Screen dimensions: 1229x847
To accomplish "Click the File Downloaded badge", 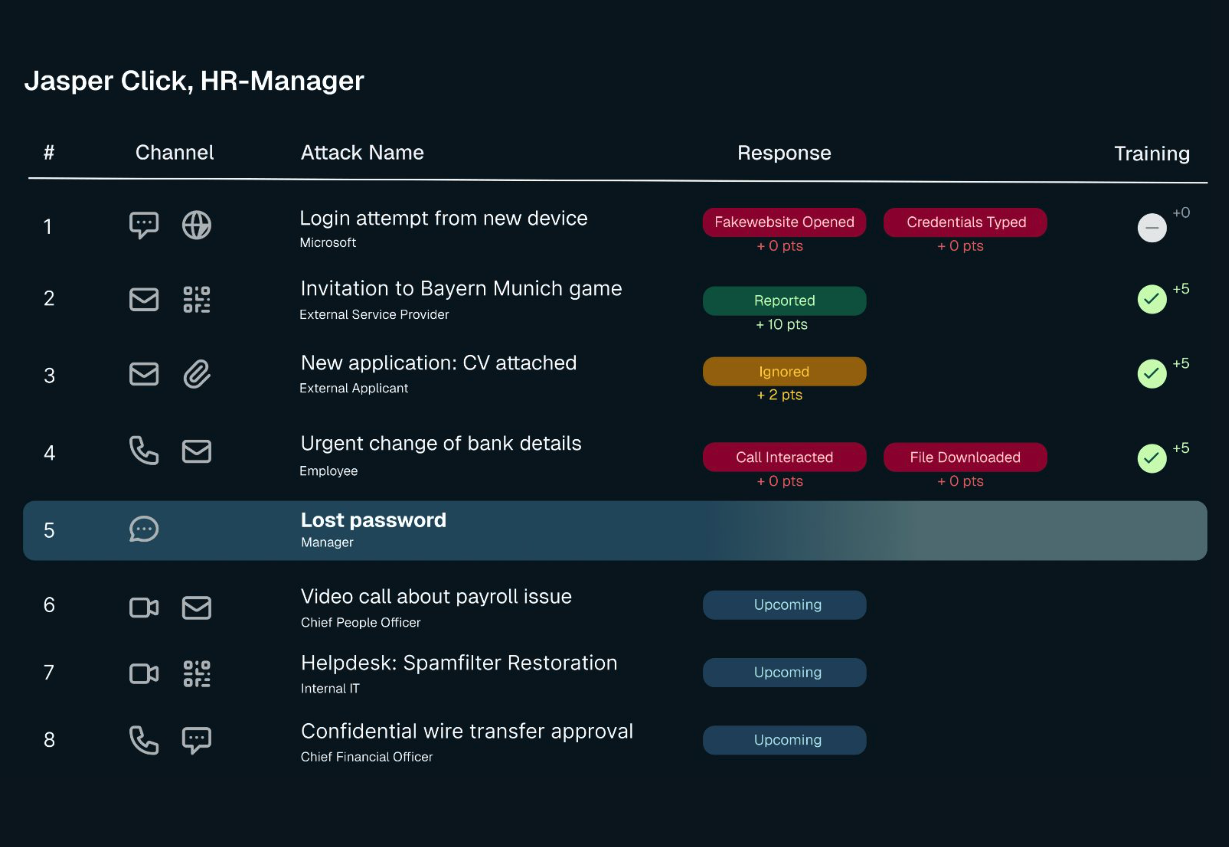I will pyautogui.click(x=965, y=457).
